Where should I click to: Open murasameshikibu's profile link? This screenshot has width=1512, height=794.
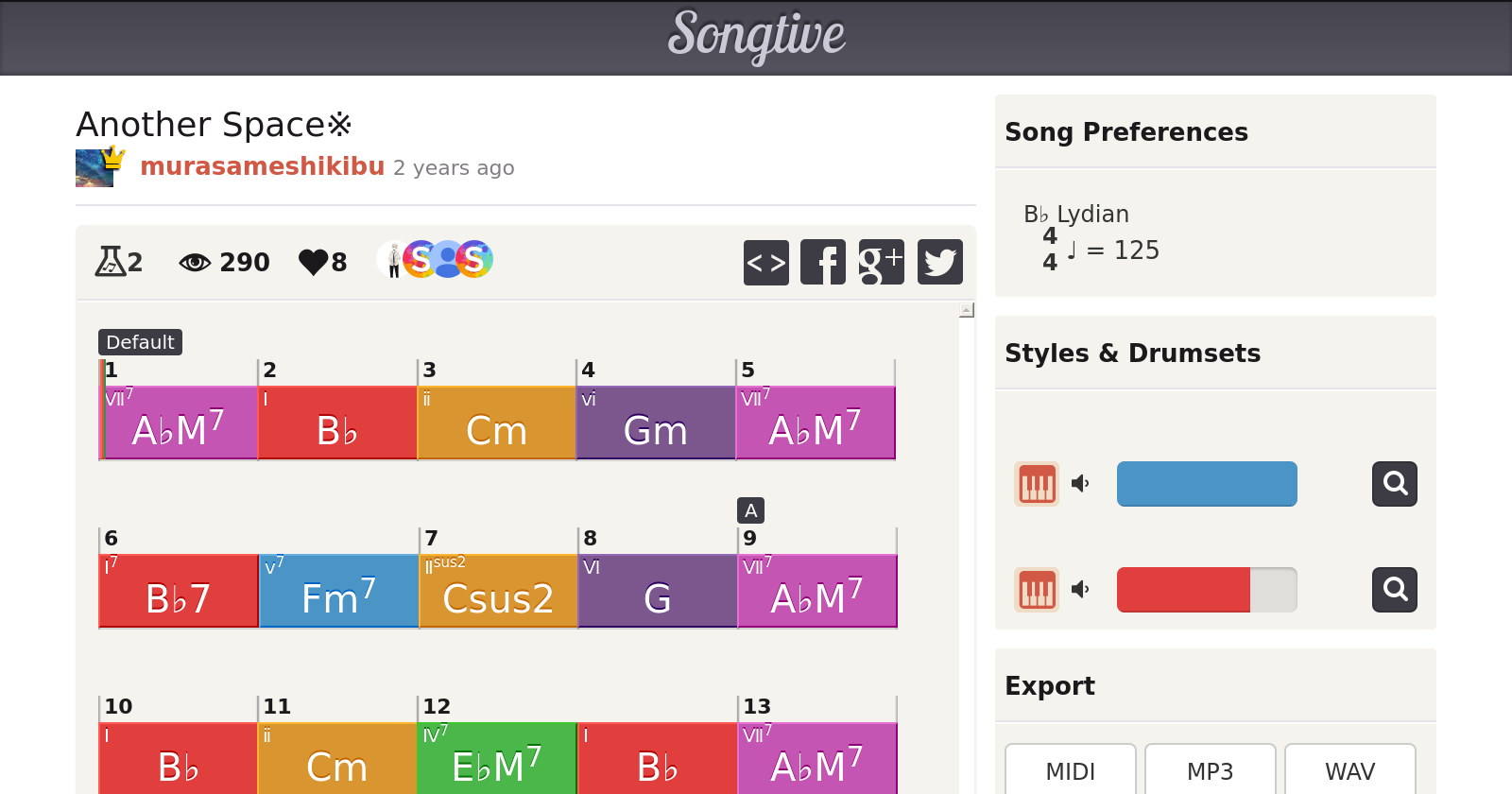262,166
